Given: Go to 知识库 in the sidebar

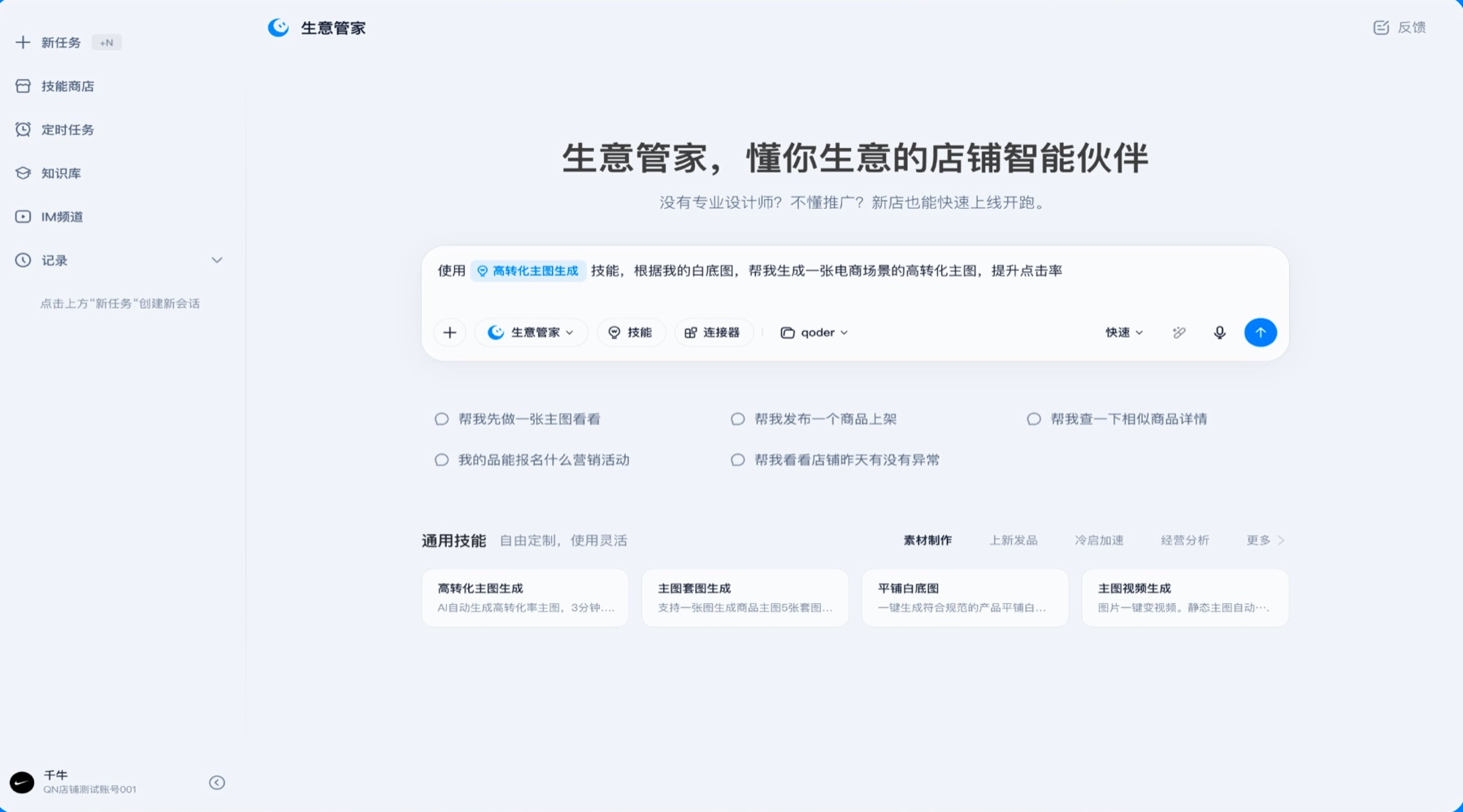Looking at the screenshot, I should point(49,173).
